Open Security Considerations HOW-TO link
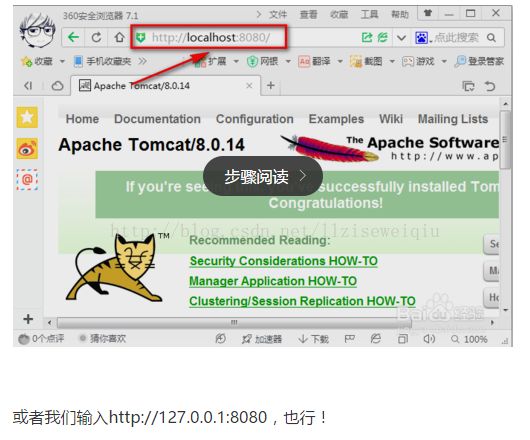Image resolution: width=530 pixels, height=440 pixels. tap(284, 261)
